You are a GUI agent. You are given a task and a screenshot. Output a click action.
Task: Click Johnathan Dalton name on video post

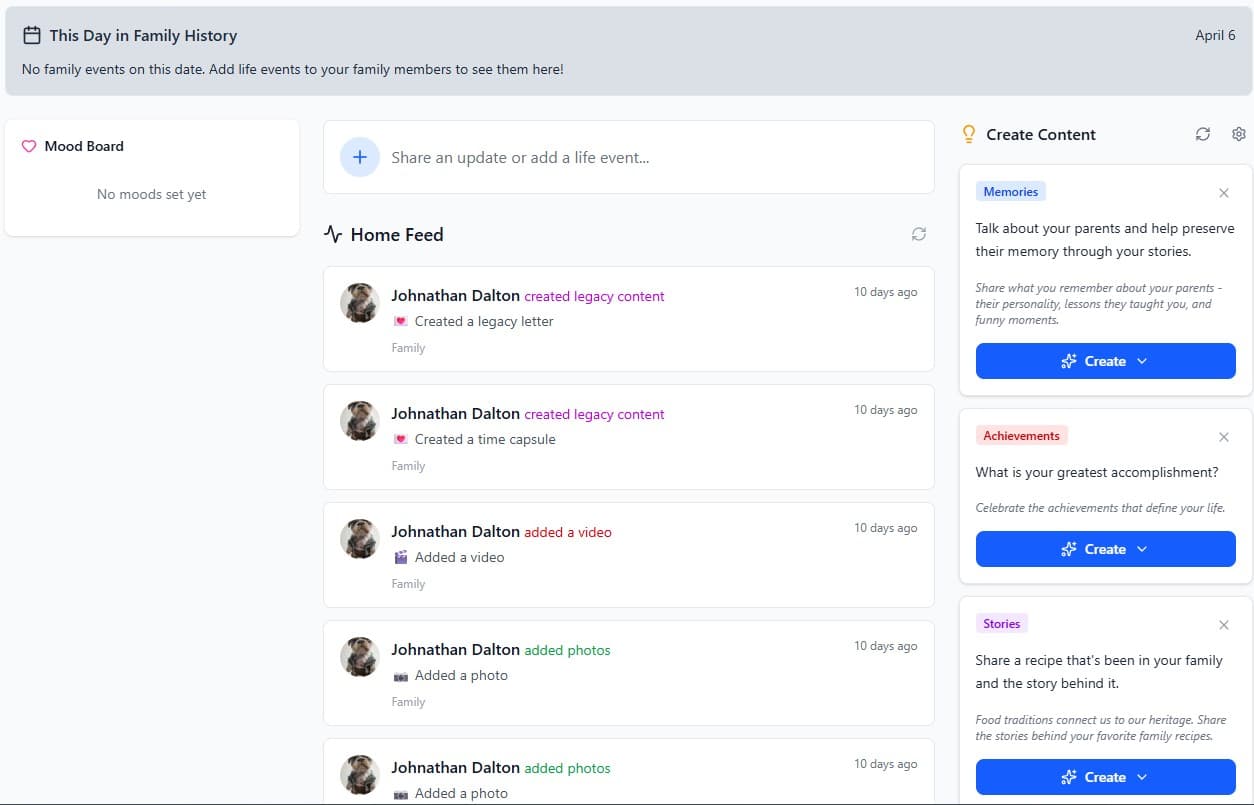click(x=455, y=531)
